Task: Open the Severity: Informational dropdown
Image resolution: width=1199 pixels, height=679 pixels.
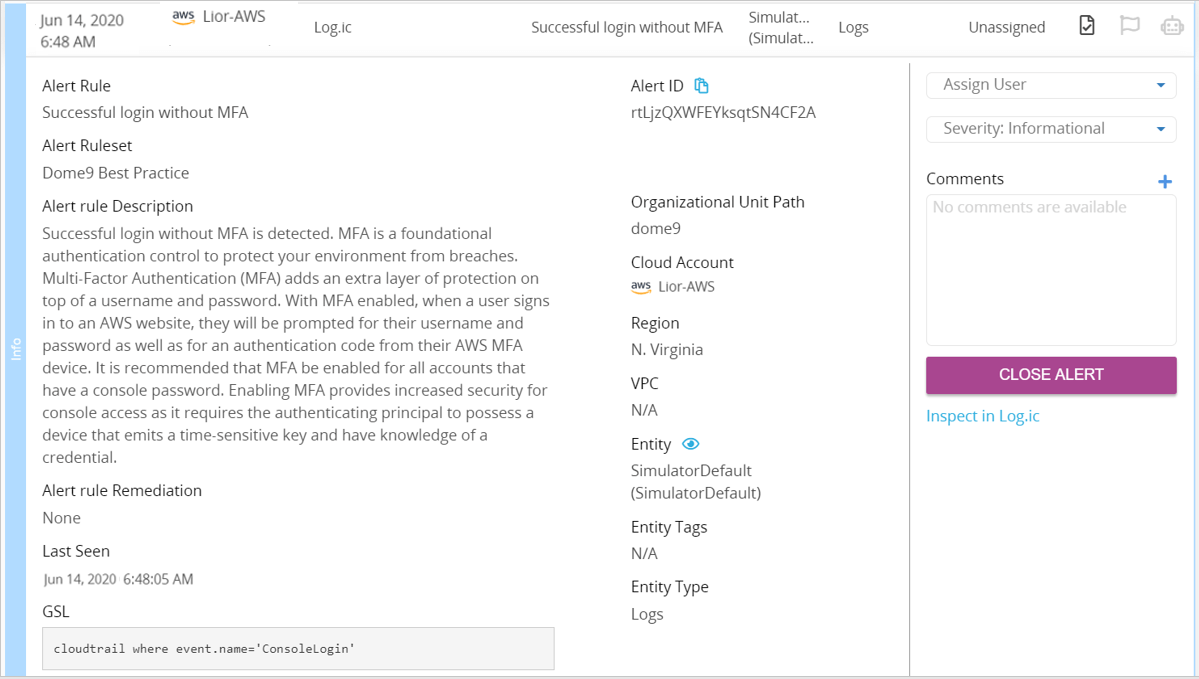Action: (1051, 128)
